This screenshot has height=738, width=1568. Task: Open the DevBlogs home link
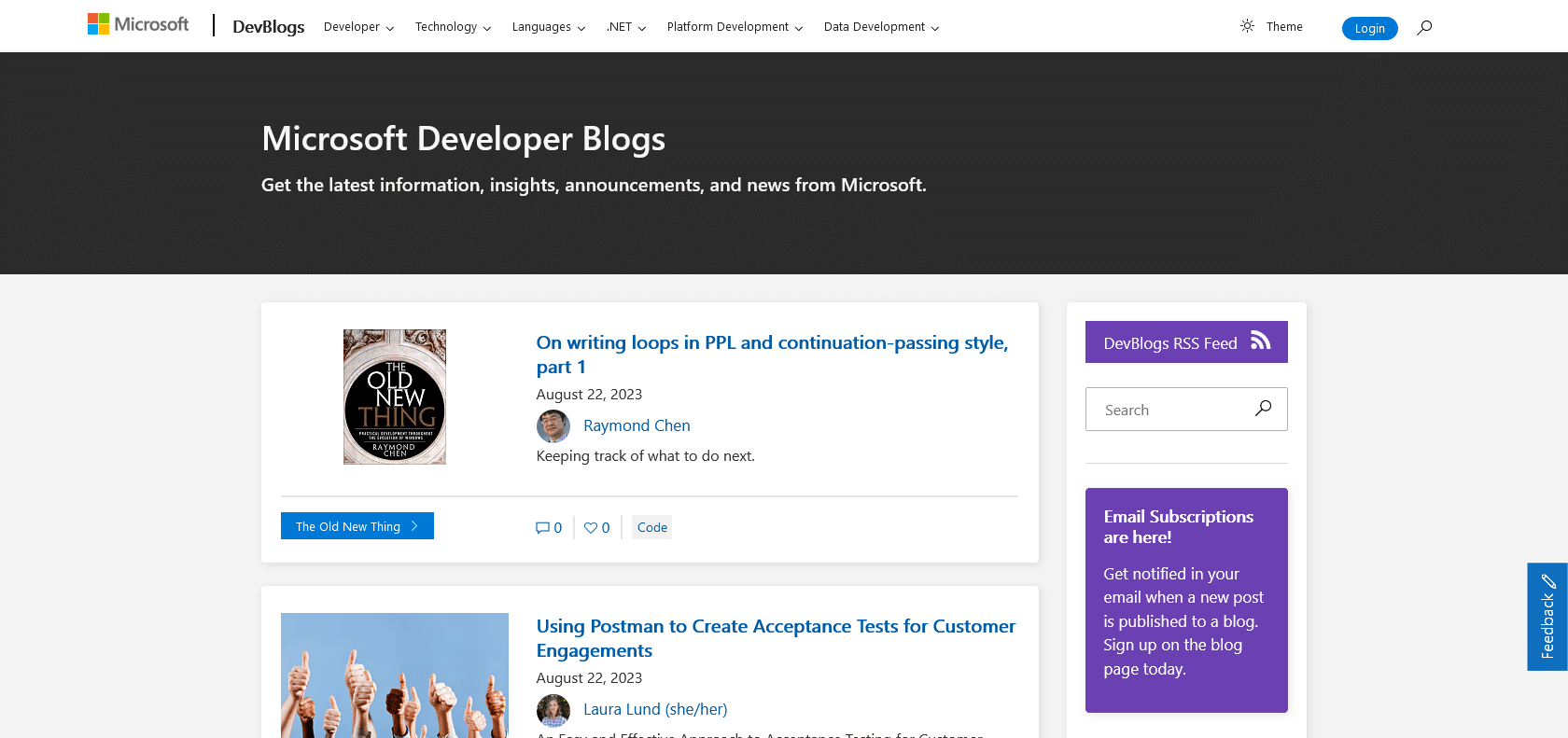268,26
